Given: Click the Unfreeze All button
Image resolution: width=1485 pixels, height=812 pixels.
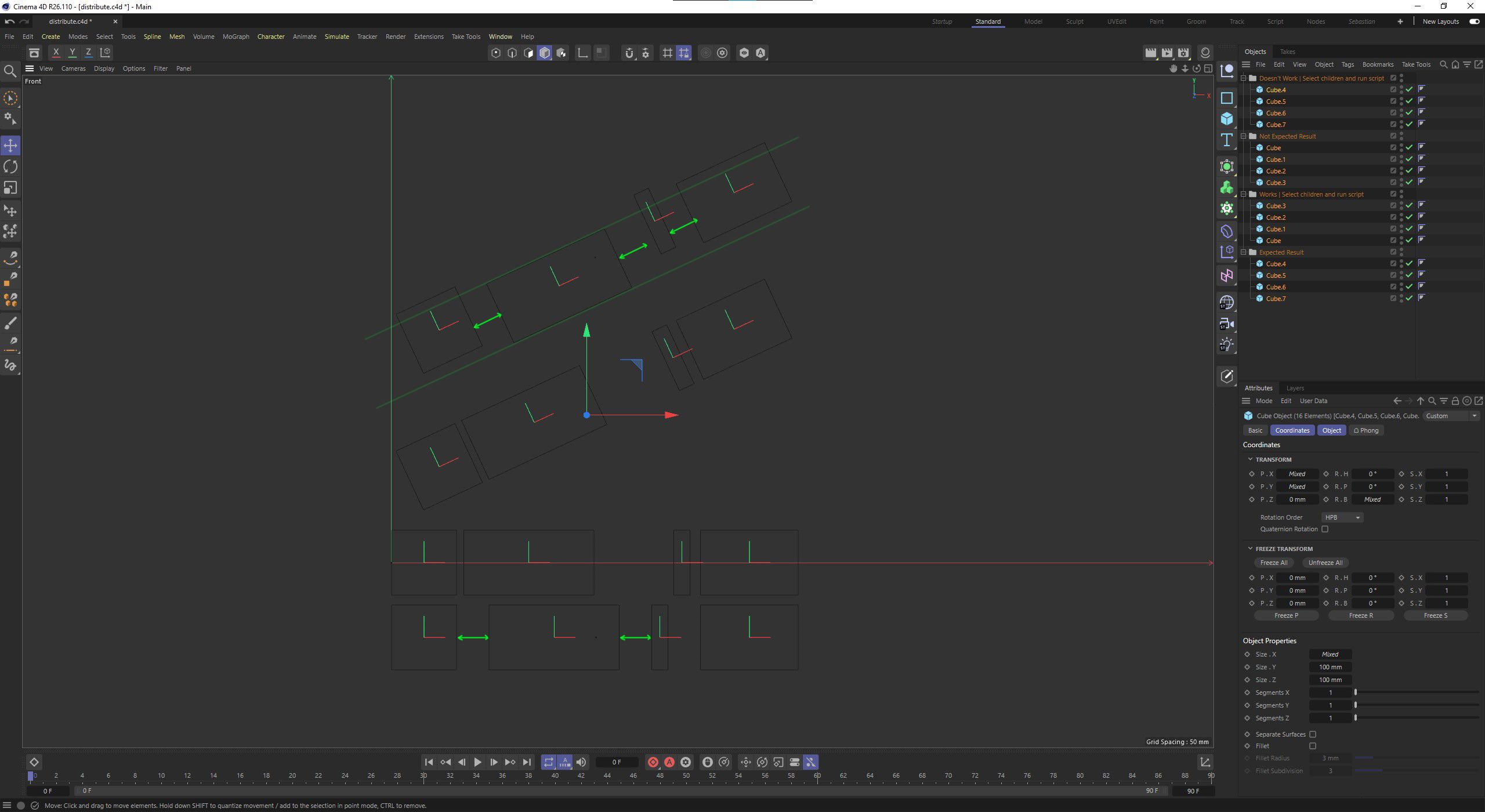Looking at the screenshot, I should tap(1325, 563).
